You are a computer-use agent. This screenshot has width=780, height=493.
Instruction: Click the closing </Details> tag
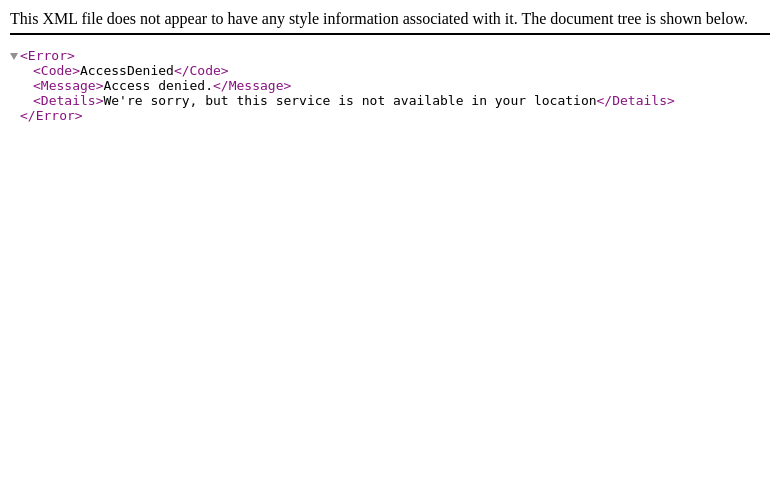click(x=636, y=100)
